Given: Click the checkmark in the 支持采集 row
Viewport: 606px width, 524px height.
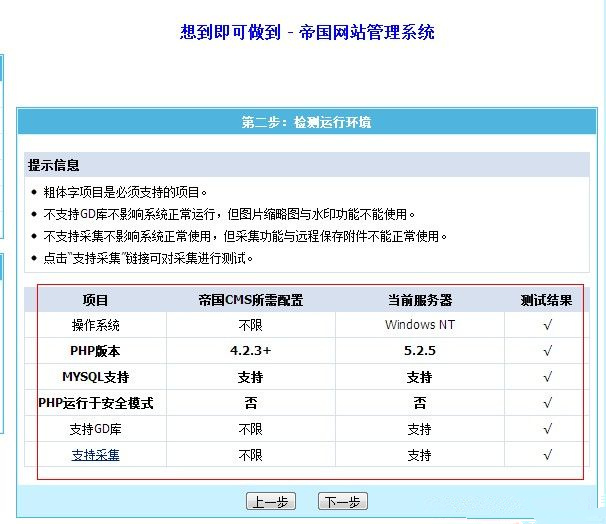Looking at the screenshot, I should [547, 455].
